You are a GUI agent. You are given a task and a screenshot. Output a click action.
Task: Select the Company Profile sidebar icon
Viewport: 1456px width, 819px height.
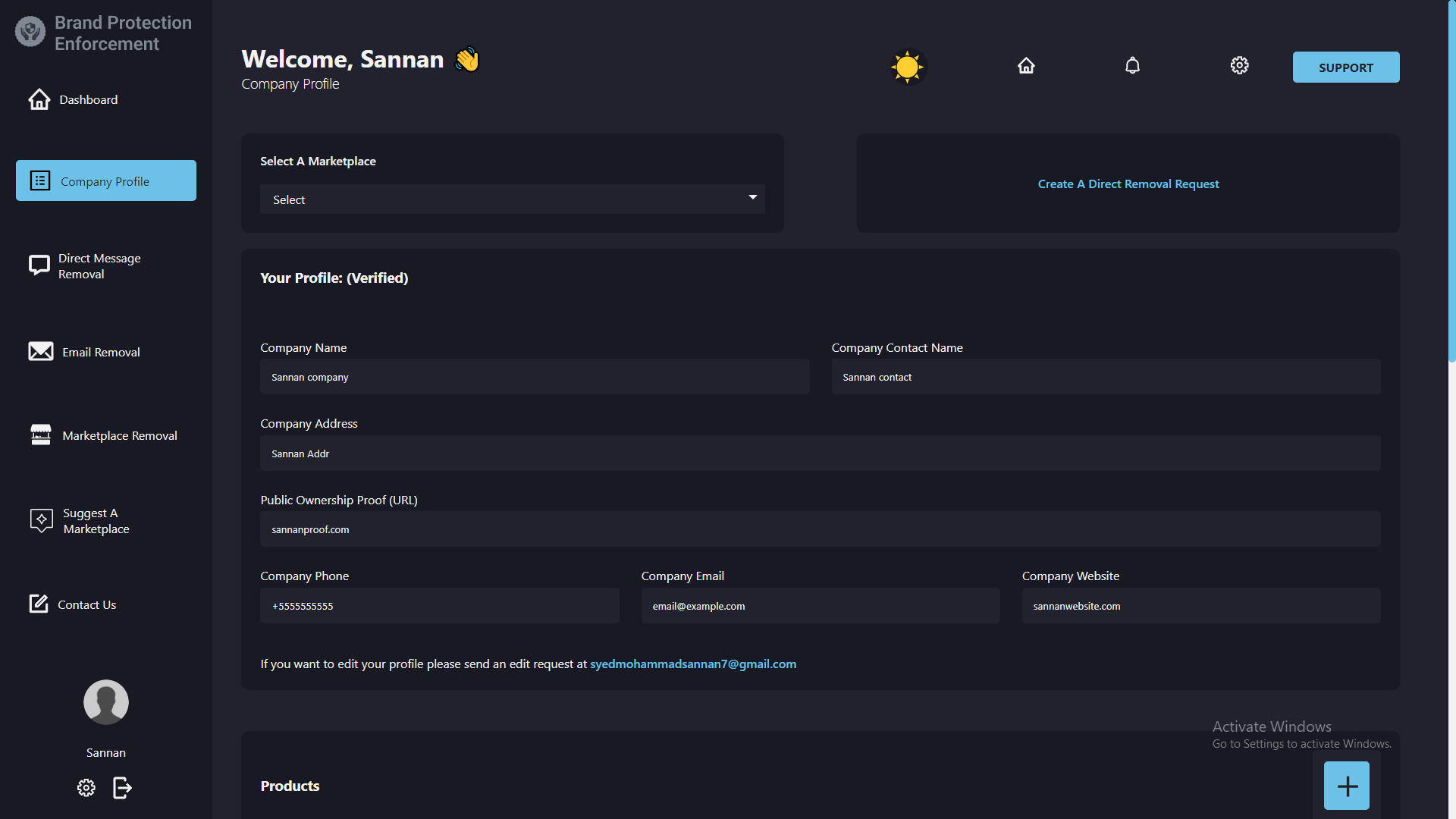[39, 180]
